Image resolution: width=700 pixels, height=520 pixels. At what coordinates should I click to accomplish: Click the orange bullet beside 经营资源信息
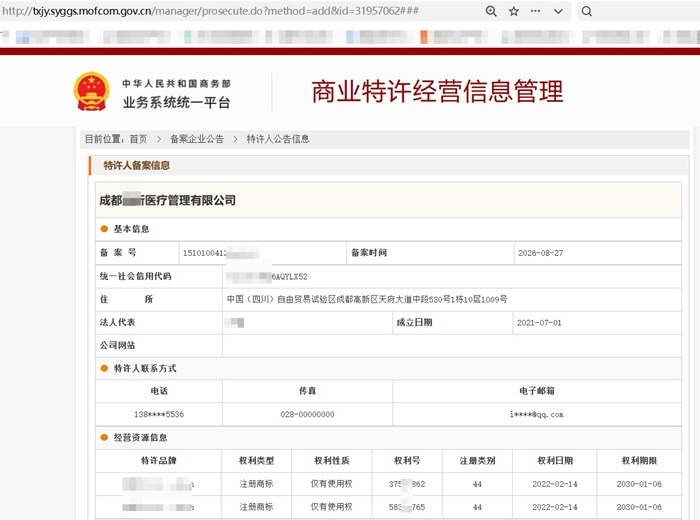tap(104, 437)
